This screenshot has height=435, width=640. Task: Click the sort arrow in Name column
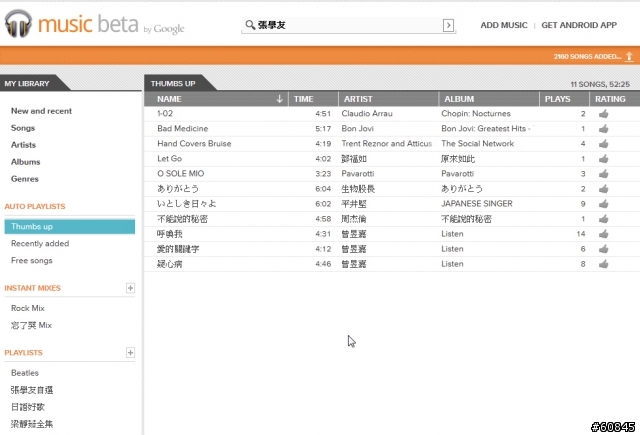[x=280, y=99]
